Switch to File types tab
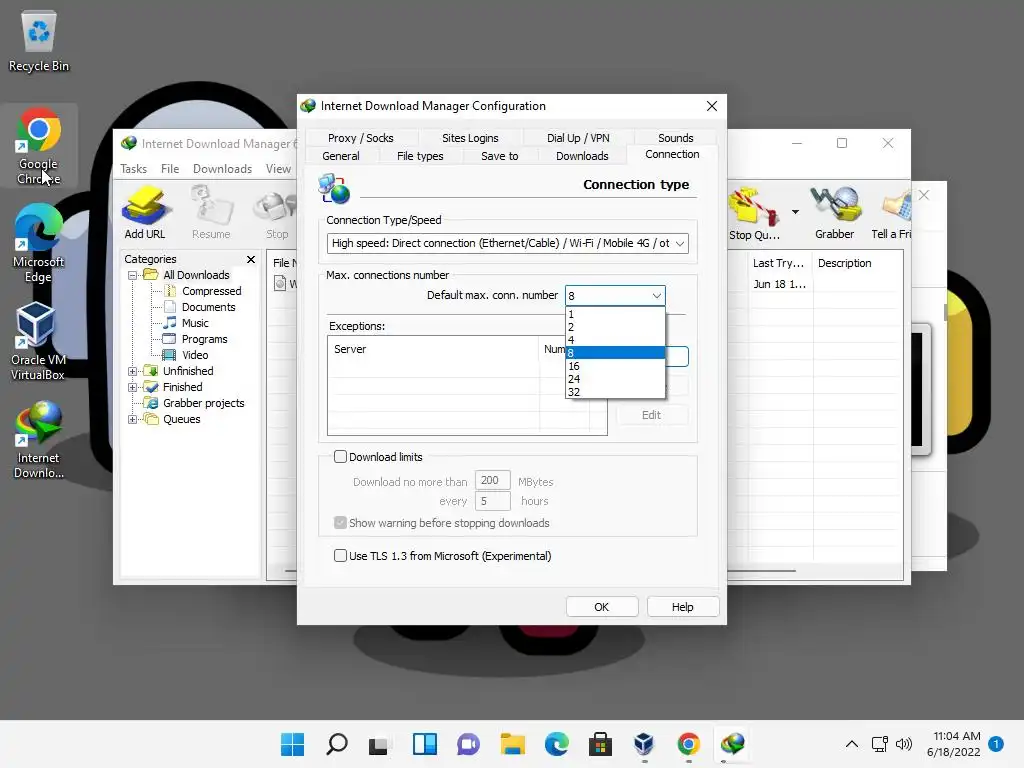1024x768 pixels. [x=420, y=156]
